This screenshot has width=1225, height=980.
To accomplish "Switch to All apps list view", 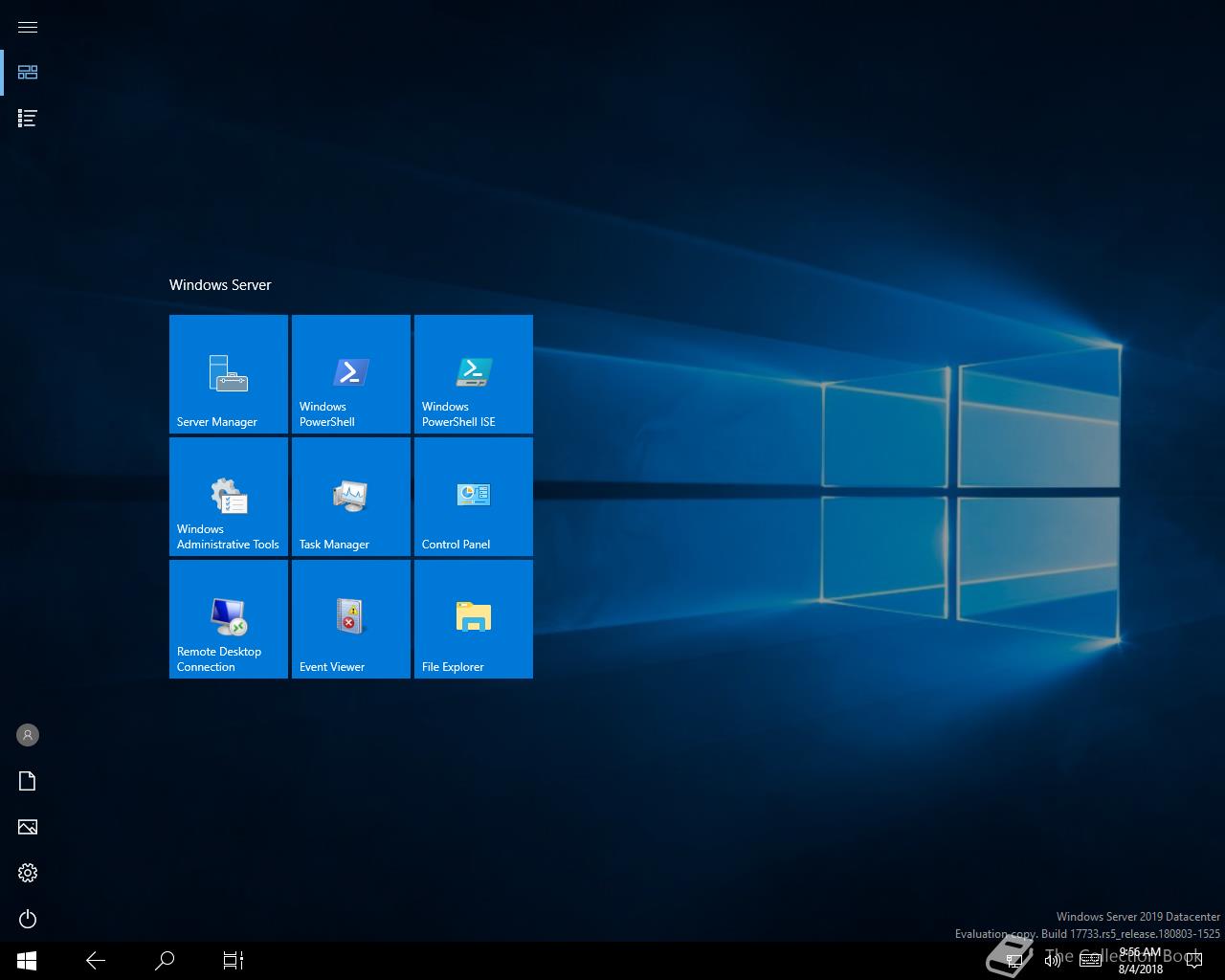I will [28, 118].
